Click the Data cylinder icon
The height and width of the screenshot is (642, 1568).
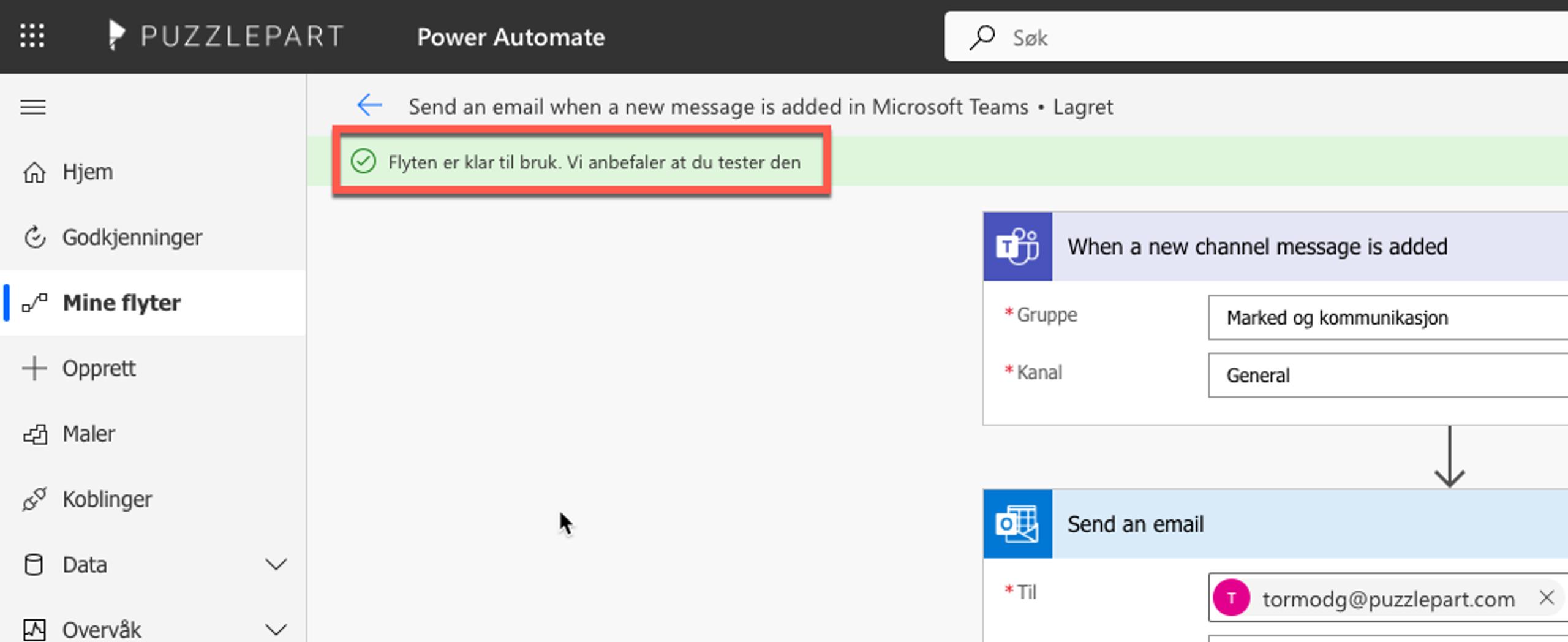pyautogui.click(x=34, y=564)
